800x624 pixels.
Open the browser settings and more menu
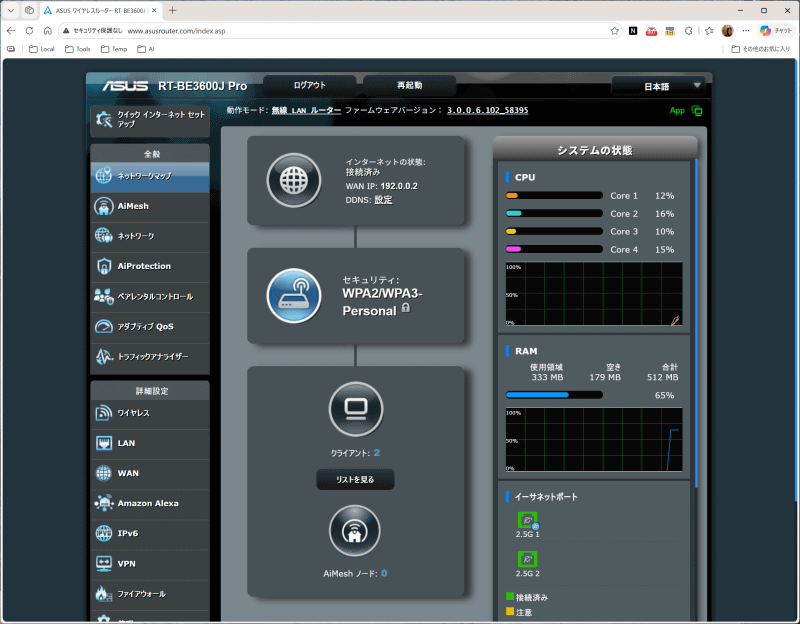[746, 31]
